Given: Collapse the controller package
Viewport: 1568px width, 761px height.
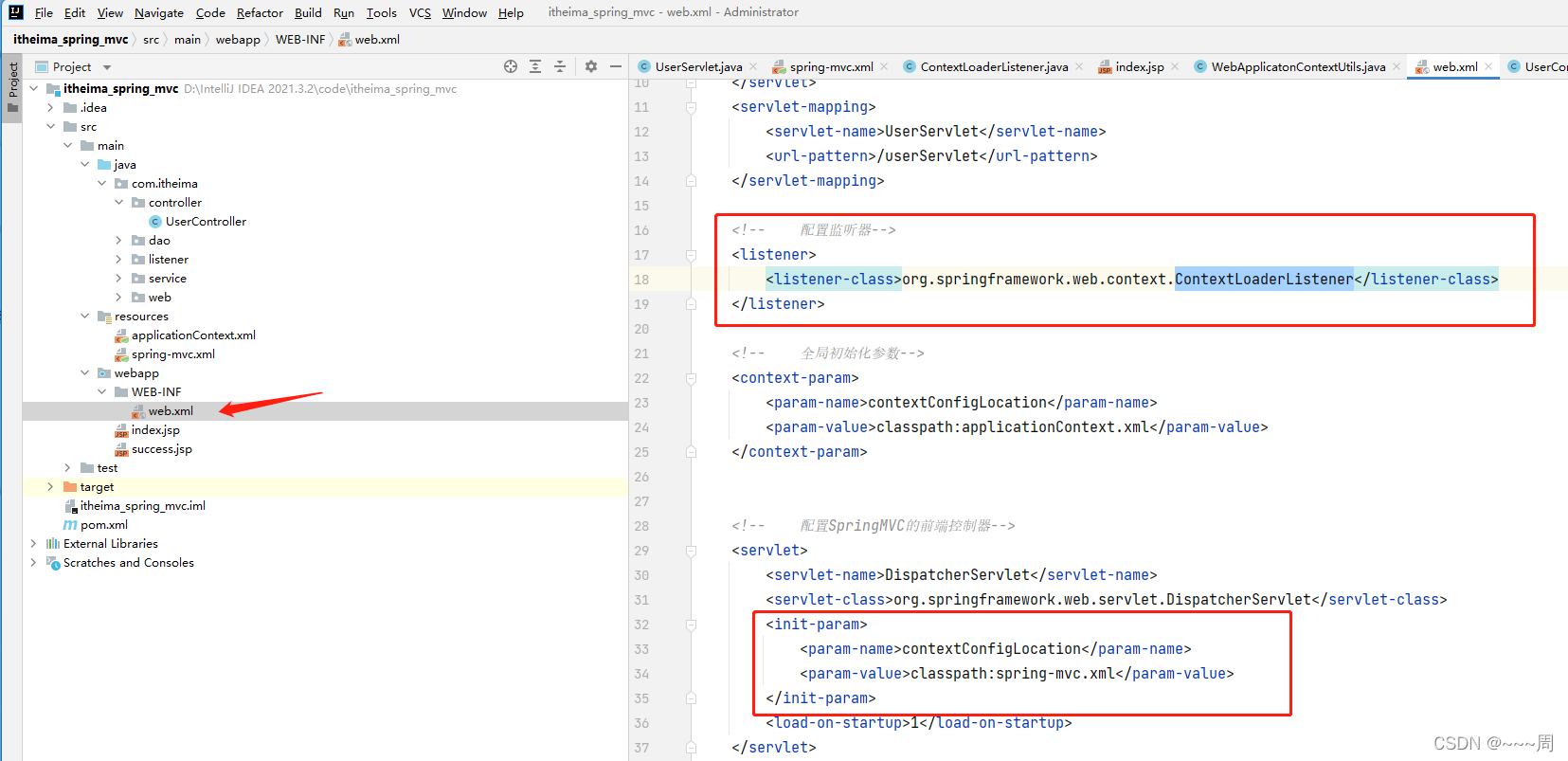Looking at the screenshot, I should pos(118,202).
